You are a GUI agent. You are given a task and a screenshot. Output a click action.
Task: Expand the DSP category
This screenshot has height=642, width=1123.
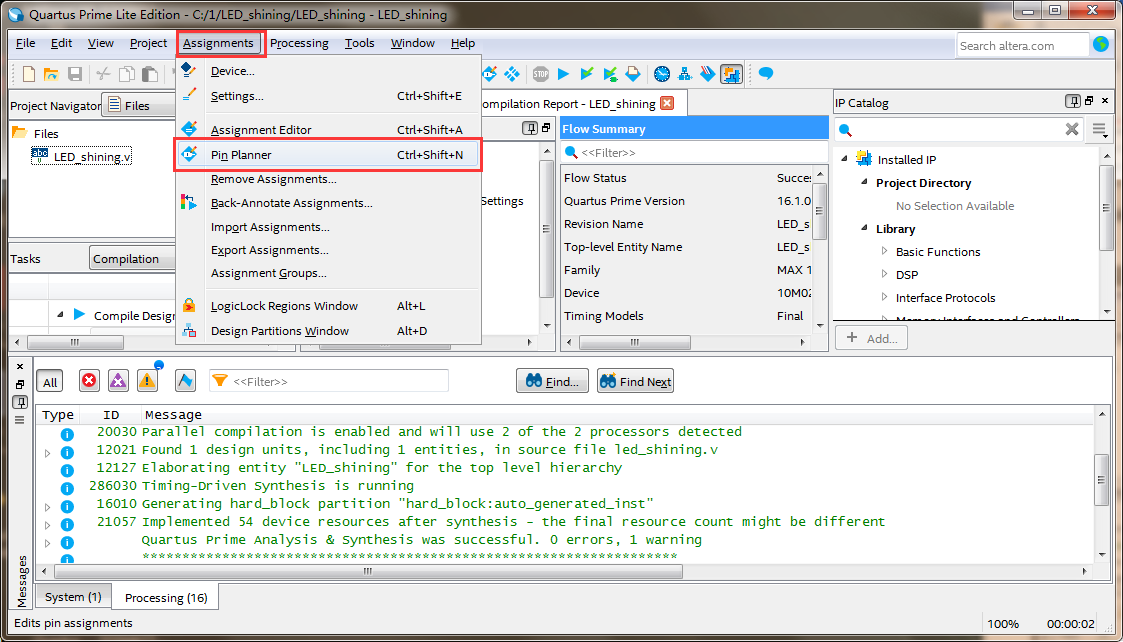pos(885,274)
